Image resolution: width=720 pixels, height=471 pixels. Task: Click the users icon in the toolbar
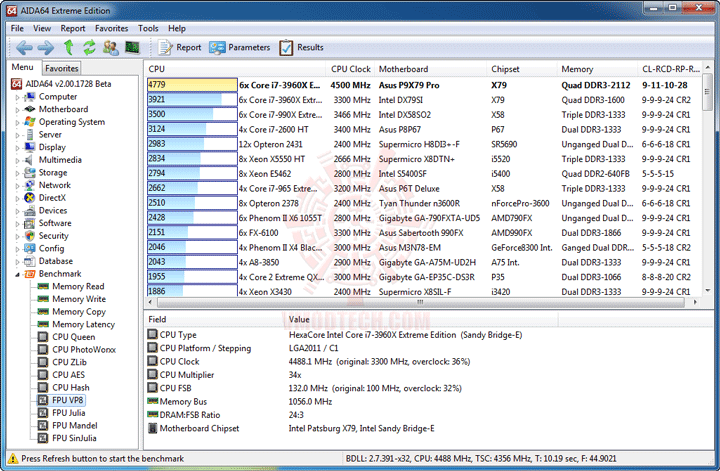[111, 47]
